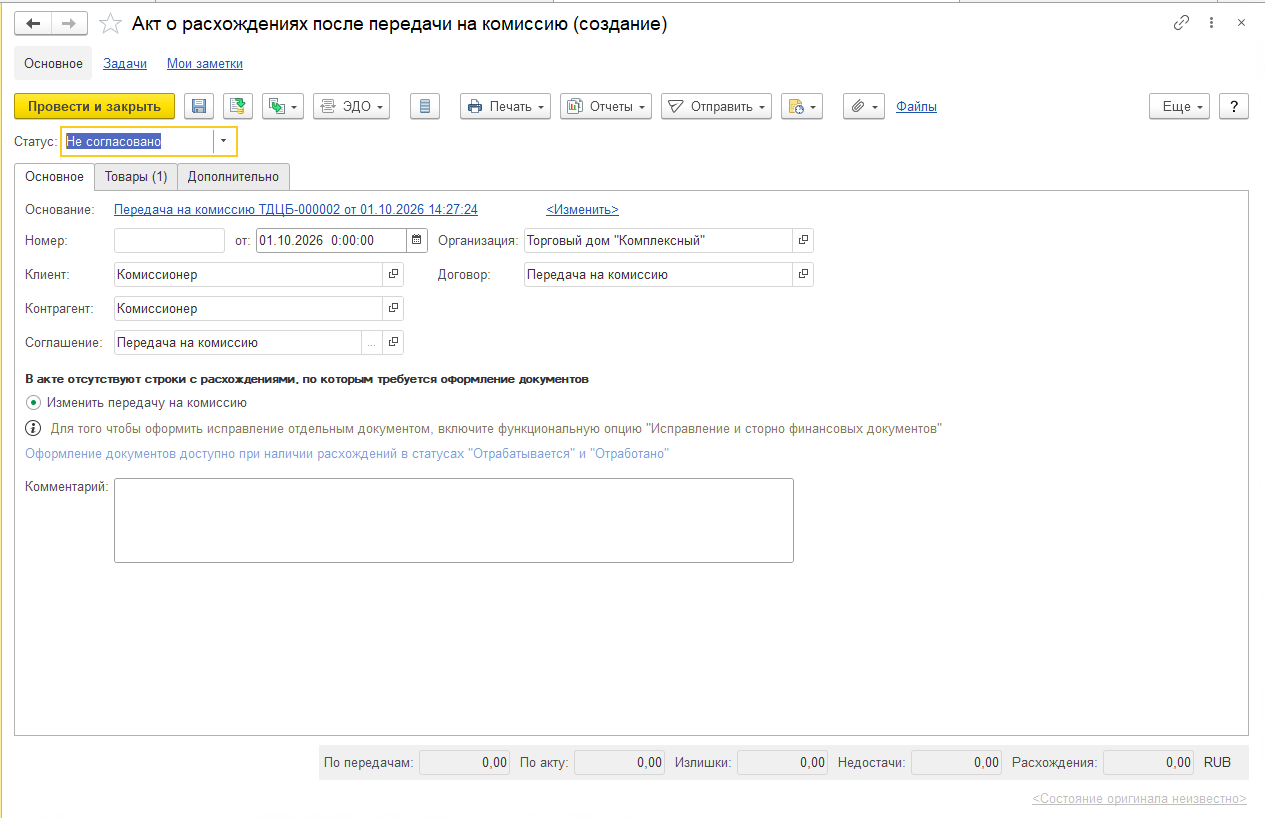Choose Соглашение via the ellipsis button
Viewport: 1265px width, 818px height.
pos(371,342)
